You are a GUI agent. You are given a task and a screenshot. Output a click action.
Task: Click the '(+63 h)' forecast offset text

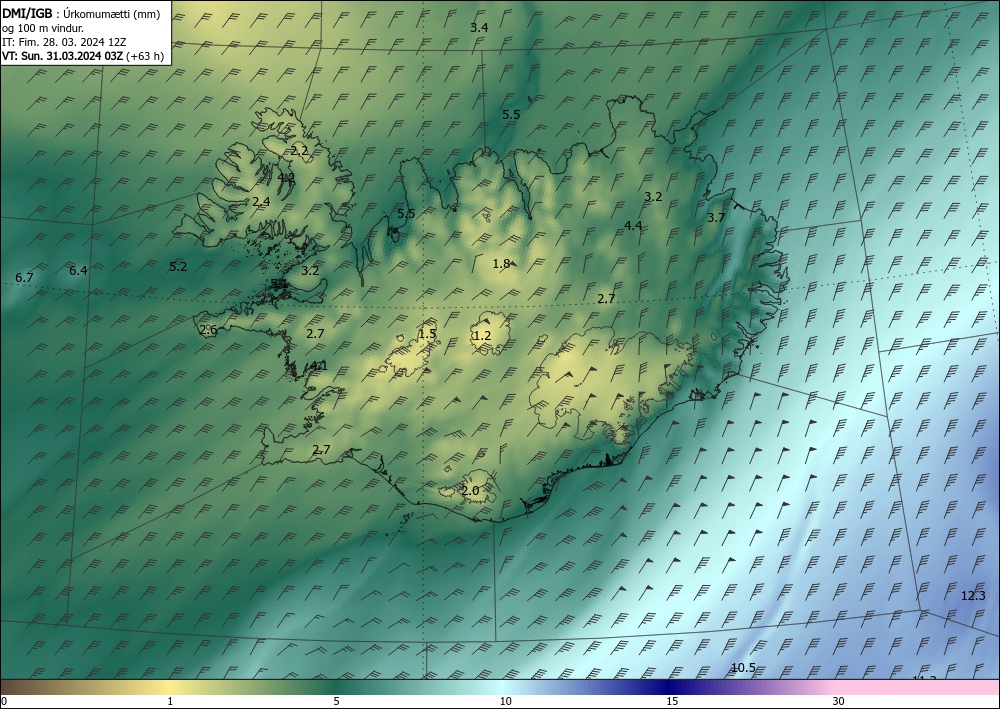pyautogui.click(x=145, y=56)
